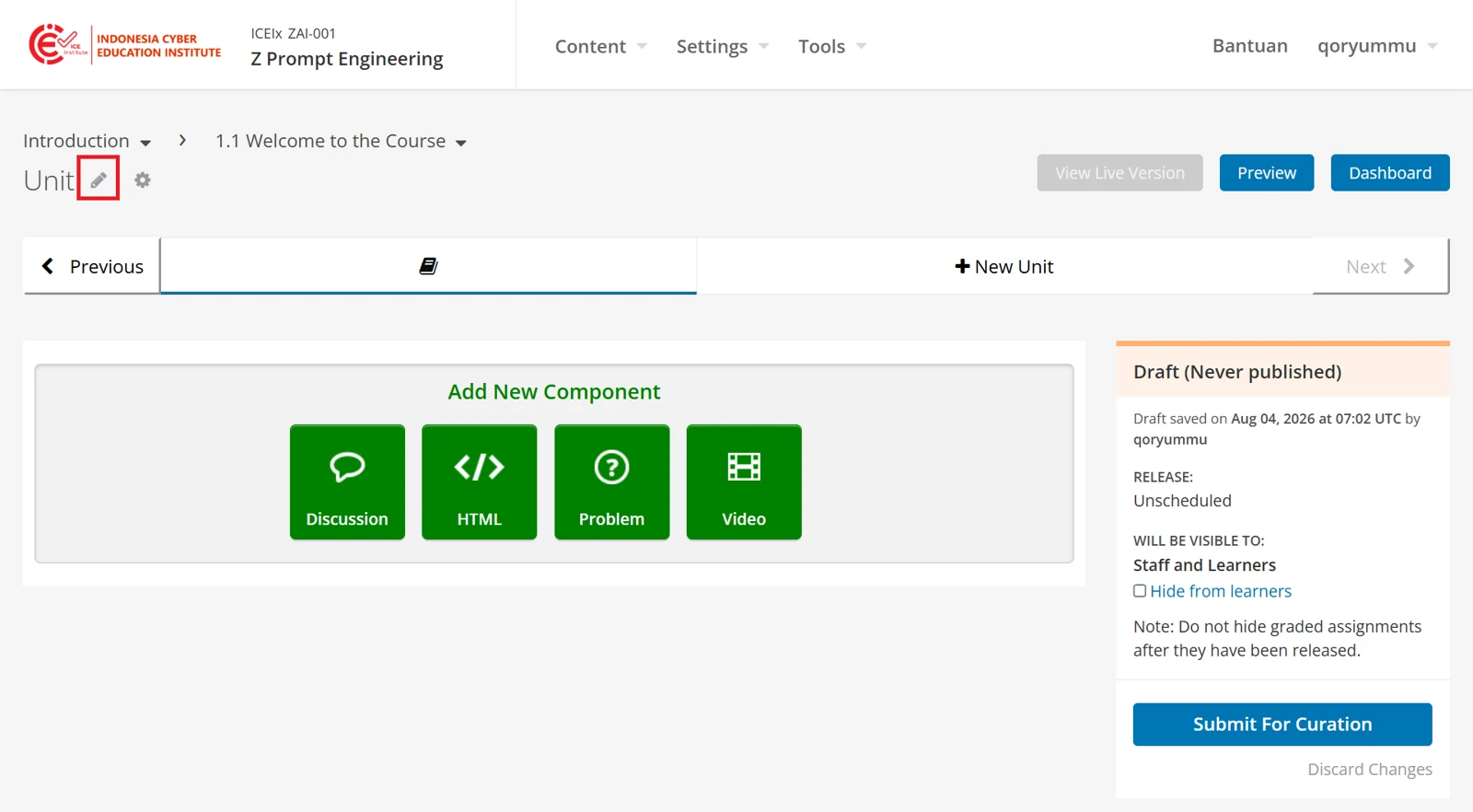Click View Live Version button

pos(1119,173)
